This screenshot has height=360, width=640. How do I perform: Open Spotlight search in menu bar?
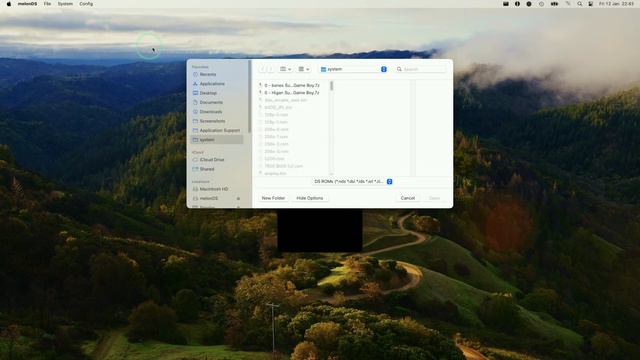[580, 4]
